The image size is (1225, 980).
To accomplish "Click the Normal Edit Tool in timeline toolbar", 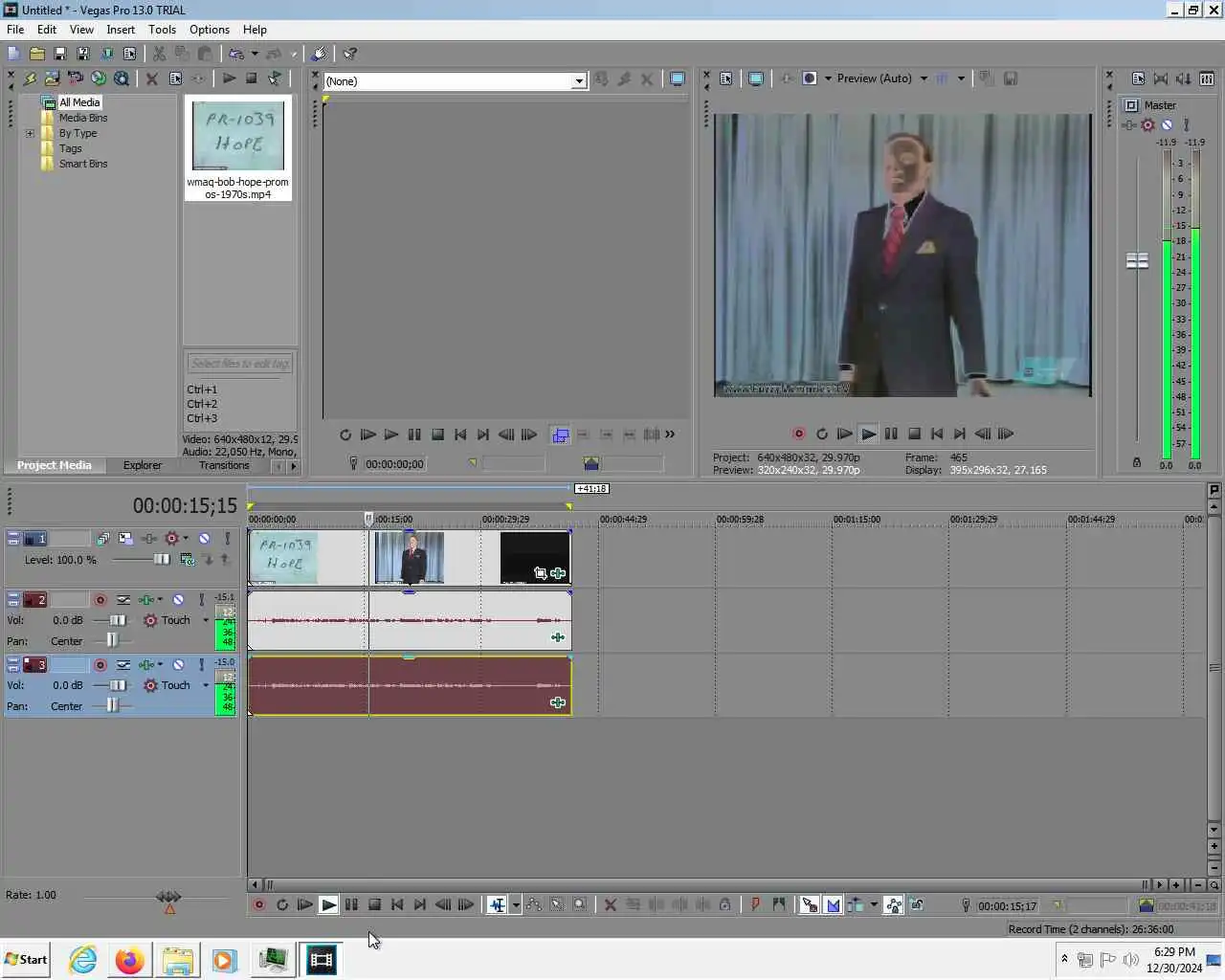I will tap(497, 904).
